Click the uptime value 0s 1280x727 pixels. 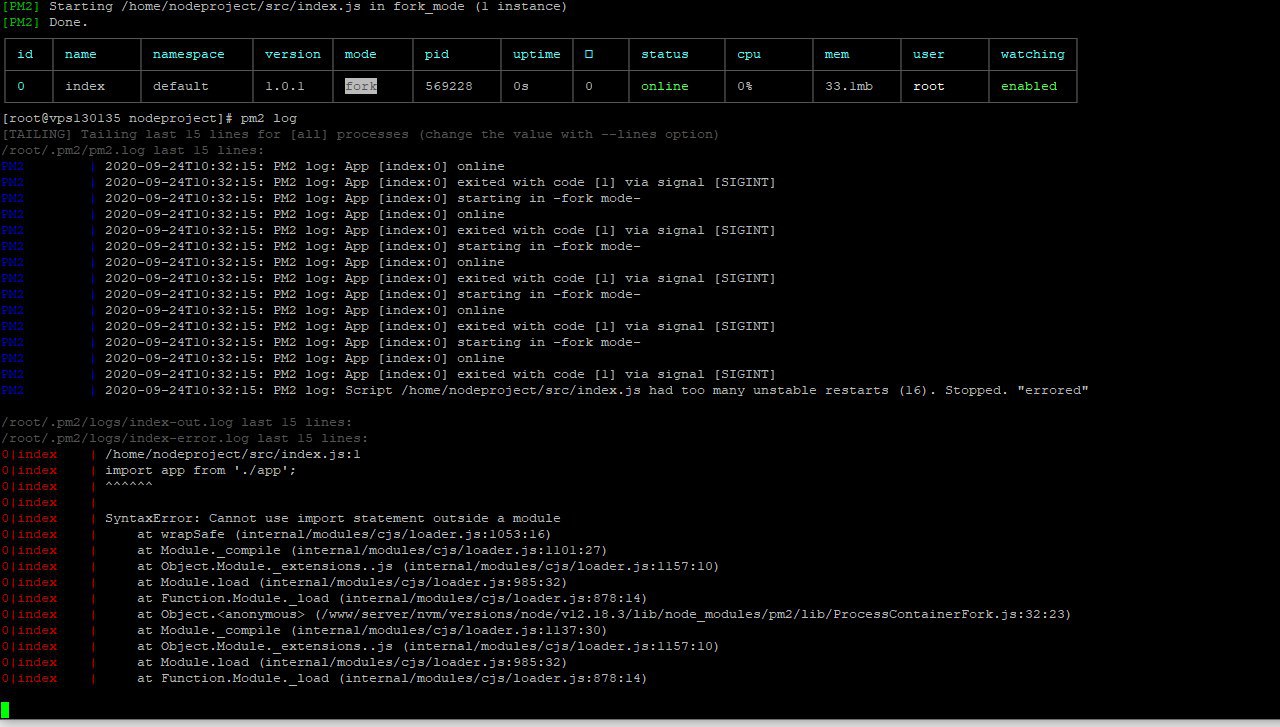coord(521,86)
